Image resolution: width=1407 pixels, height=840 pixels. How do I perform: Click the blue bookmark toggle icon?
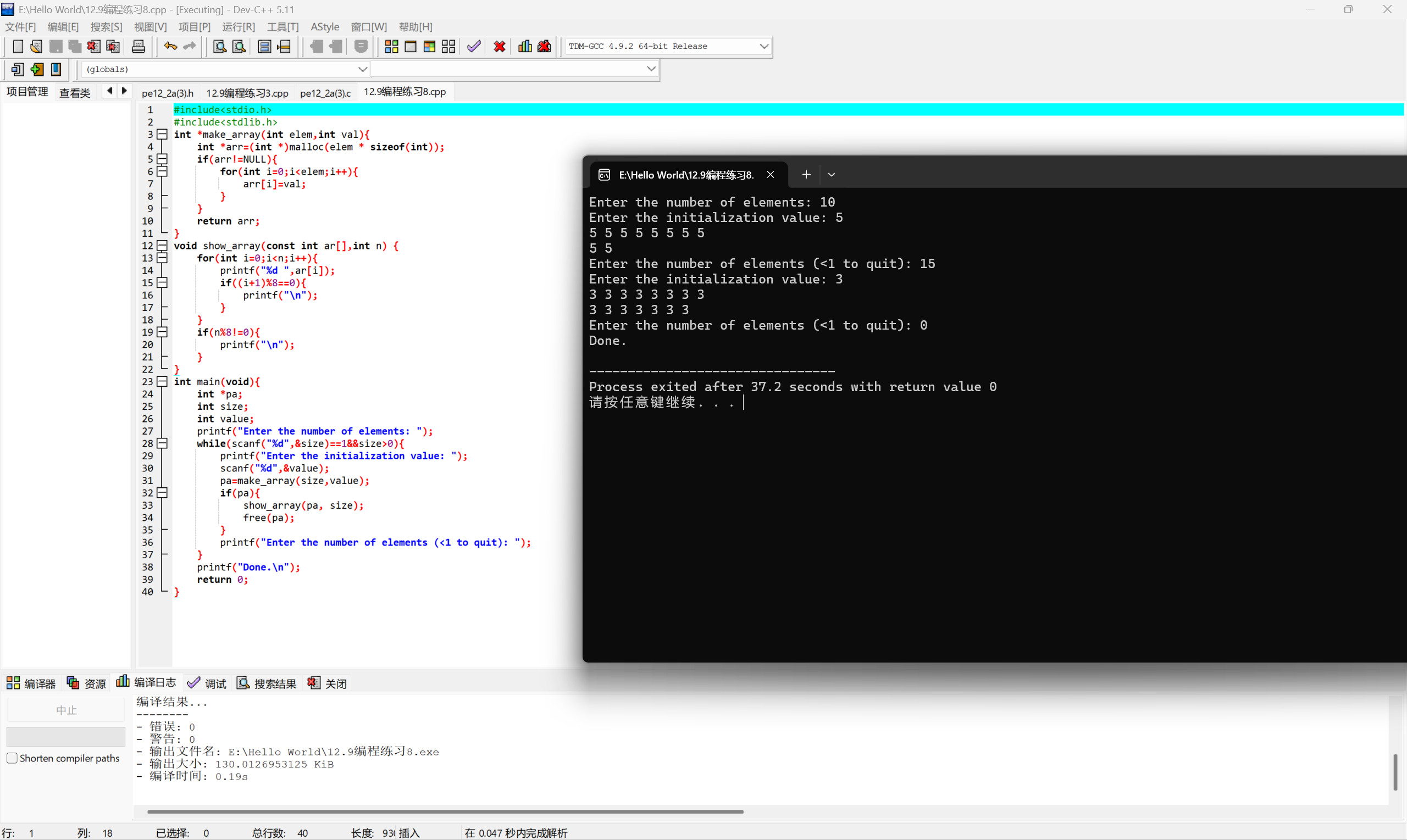click(56, 69)
